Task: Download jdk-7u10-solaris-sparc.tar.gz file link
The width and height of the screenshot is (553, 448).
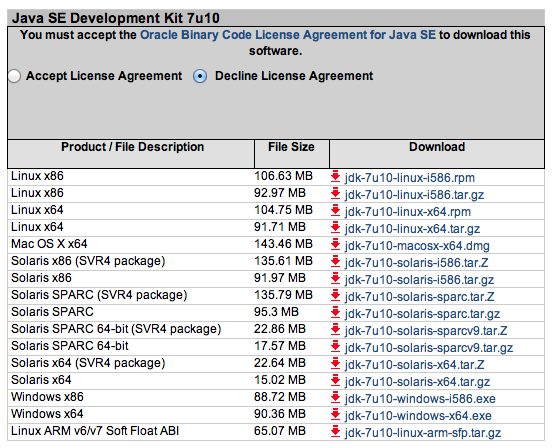Action: click(423, 314)
